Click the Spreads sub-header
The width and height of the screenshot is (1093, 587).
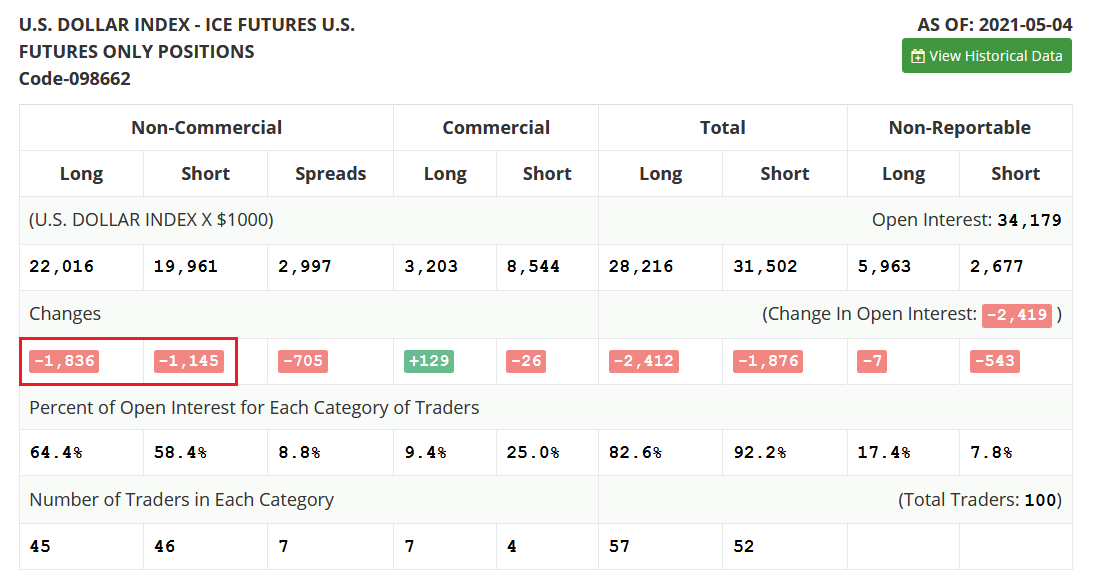tap(330, 174)
